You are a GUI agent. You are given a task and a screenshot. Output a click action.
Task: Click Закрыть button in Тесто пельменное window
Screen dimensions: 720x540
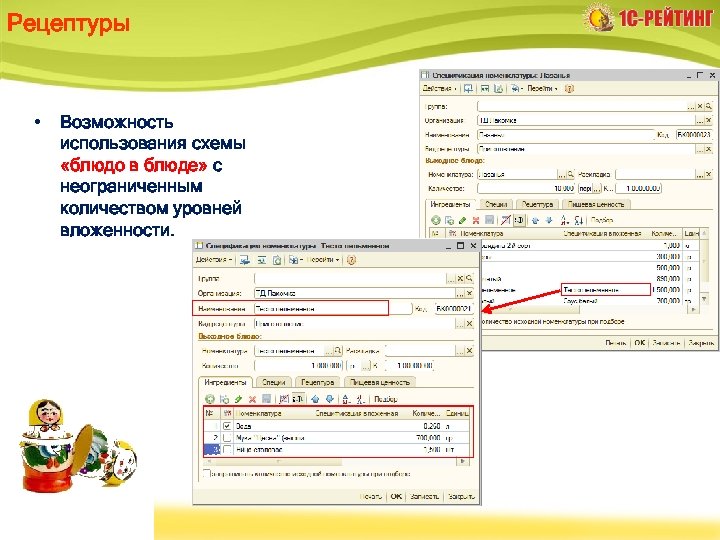click(x=461, y=496)
